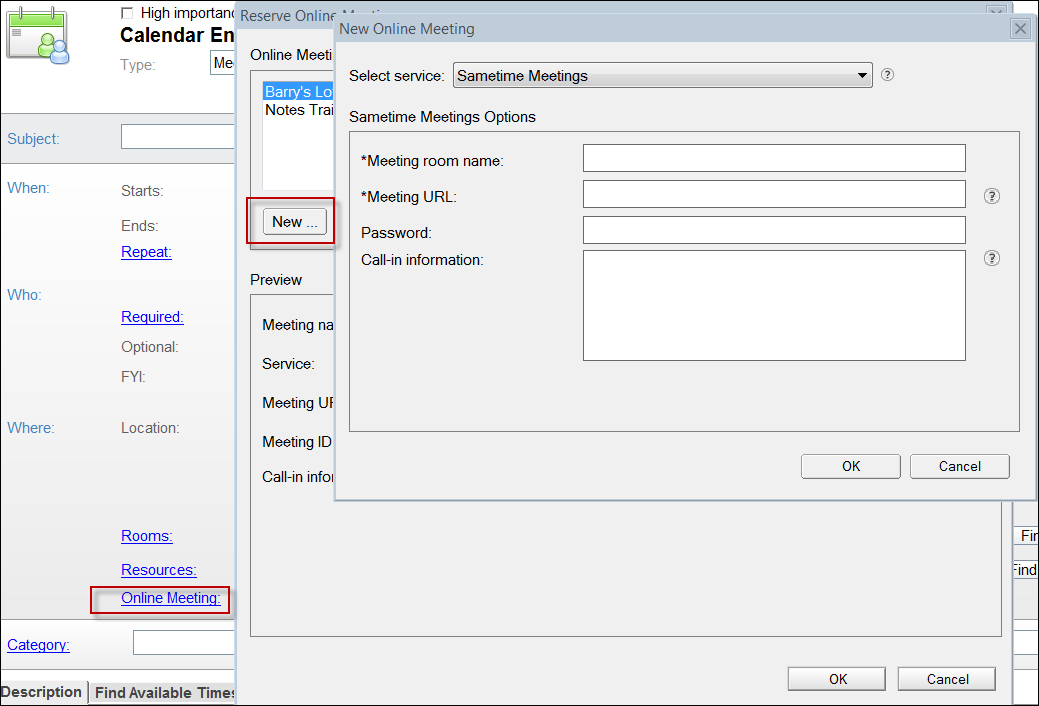Click the help icon beside Select service
Viewport: 1039px width, 706px height.
coord(887,75)
